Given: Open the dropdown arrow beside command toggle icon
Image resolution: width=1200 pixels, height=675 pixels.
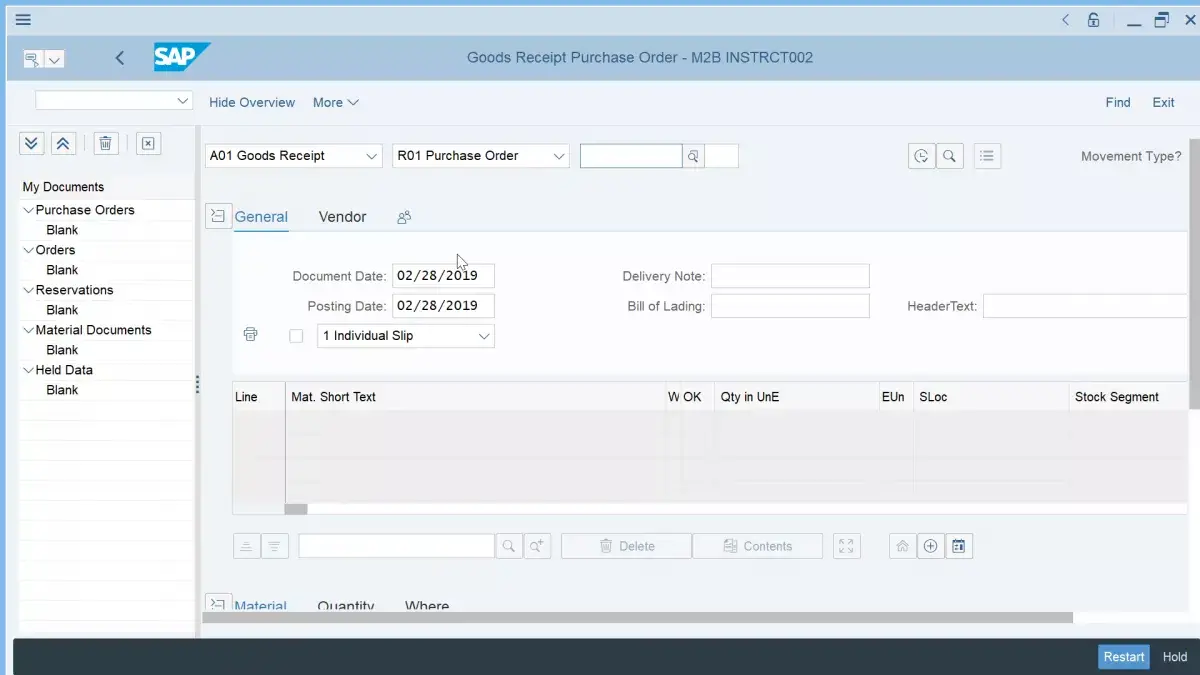Looking at the screenshot, I should (x=55, y=60).
